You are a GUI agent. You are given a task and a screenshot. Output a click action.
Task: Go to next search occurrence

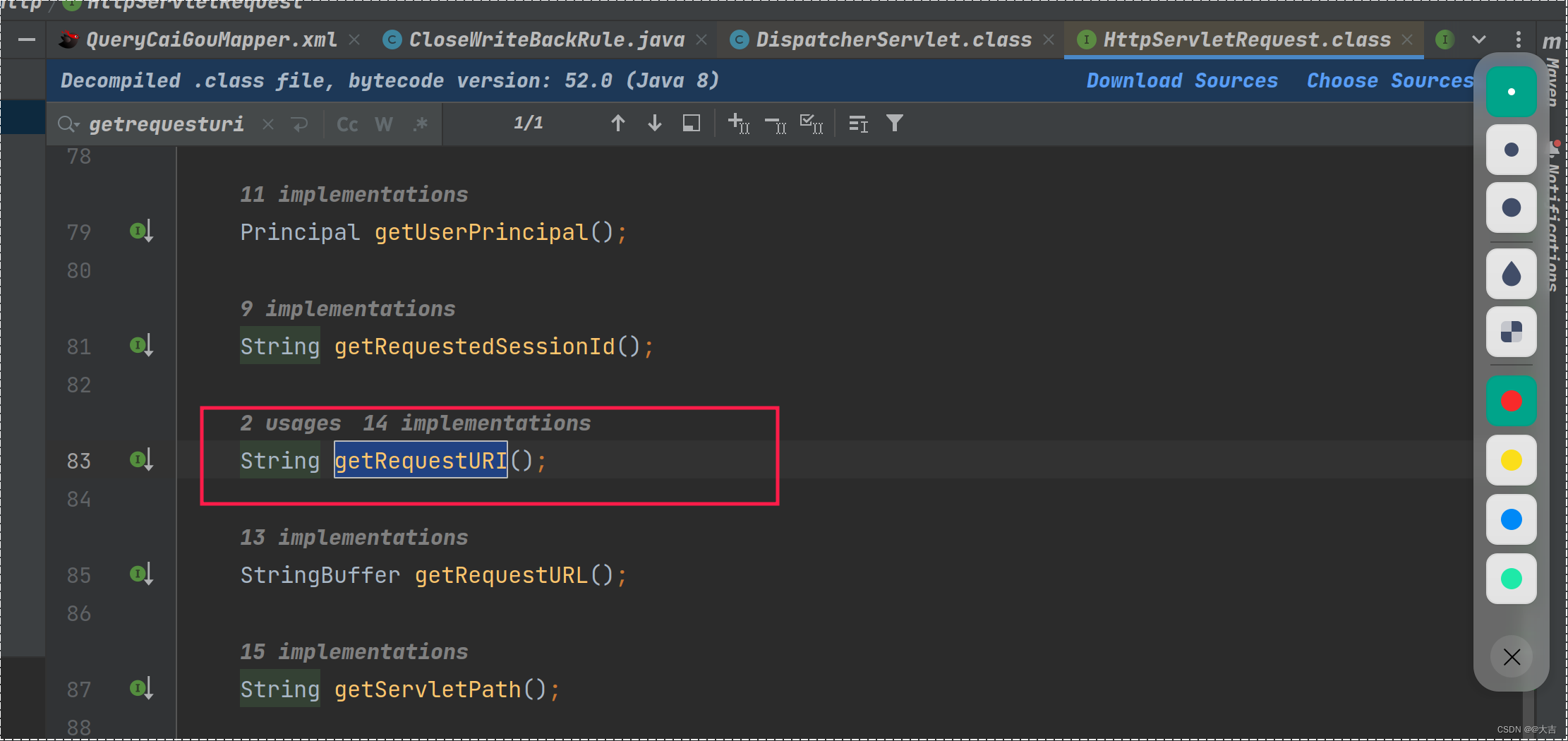[x=654, y=123]
